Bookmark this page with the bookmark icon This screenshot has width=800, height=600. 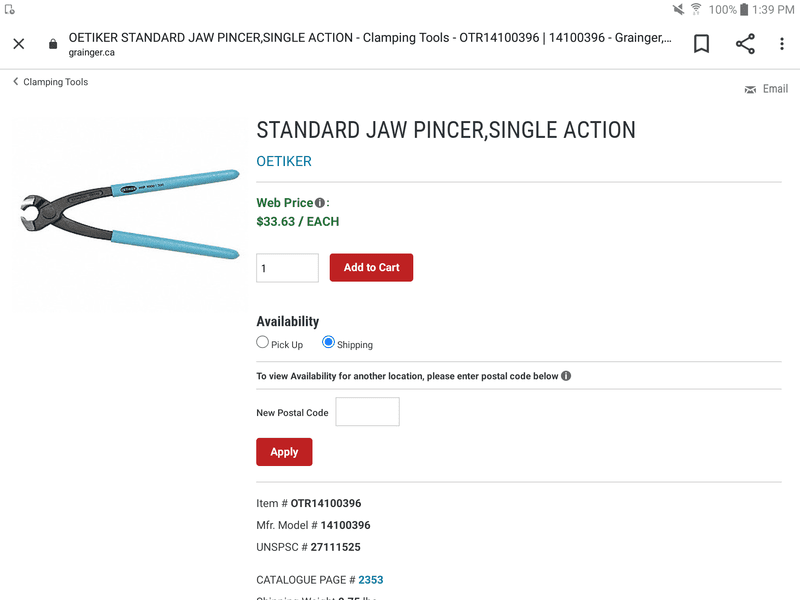click(x=702, y=44)
